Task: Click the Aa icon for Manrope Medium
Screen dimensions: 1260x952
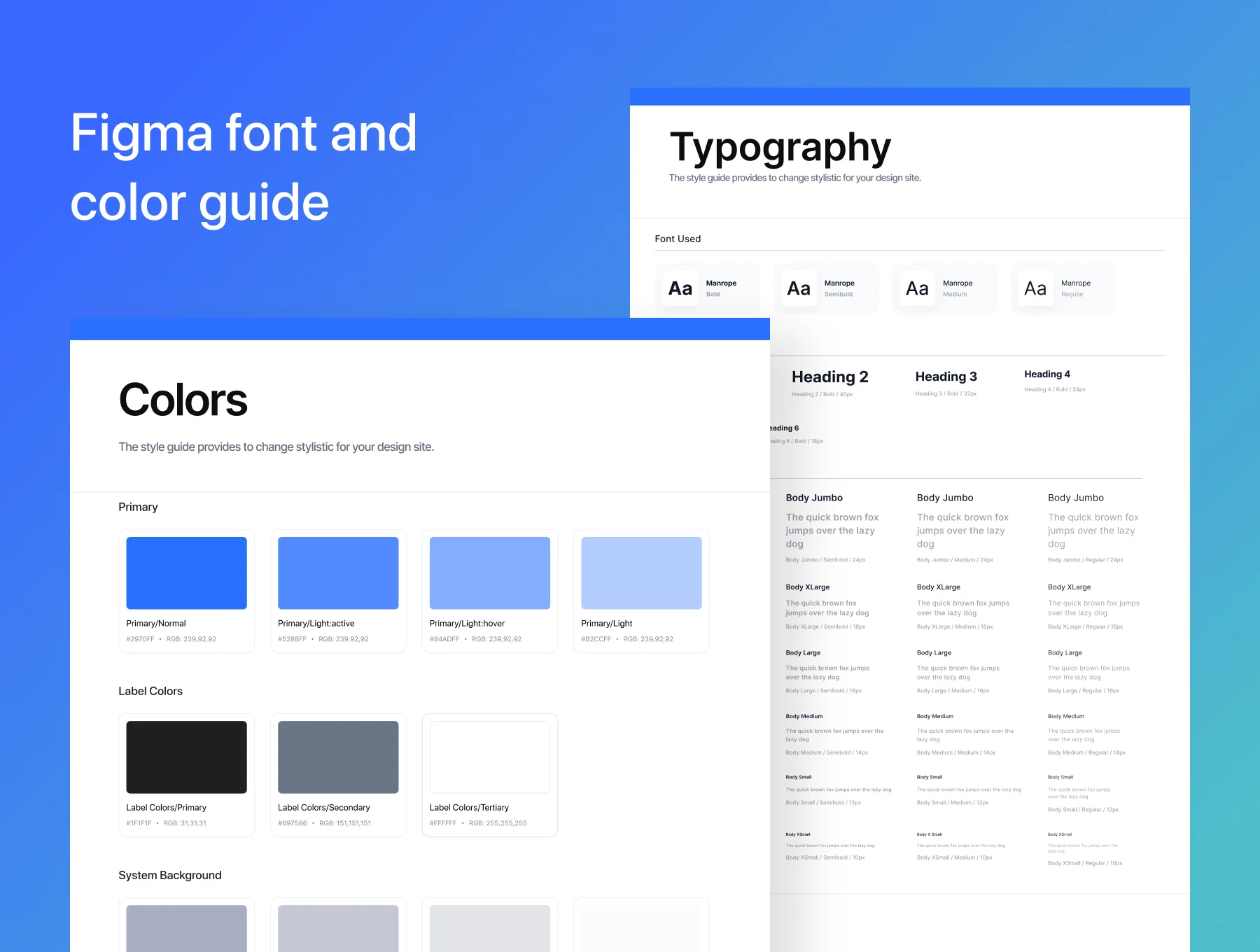Action: pos(917,288)
